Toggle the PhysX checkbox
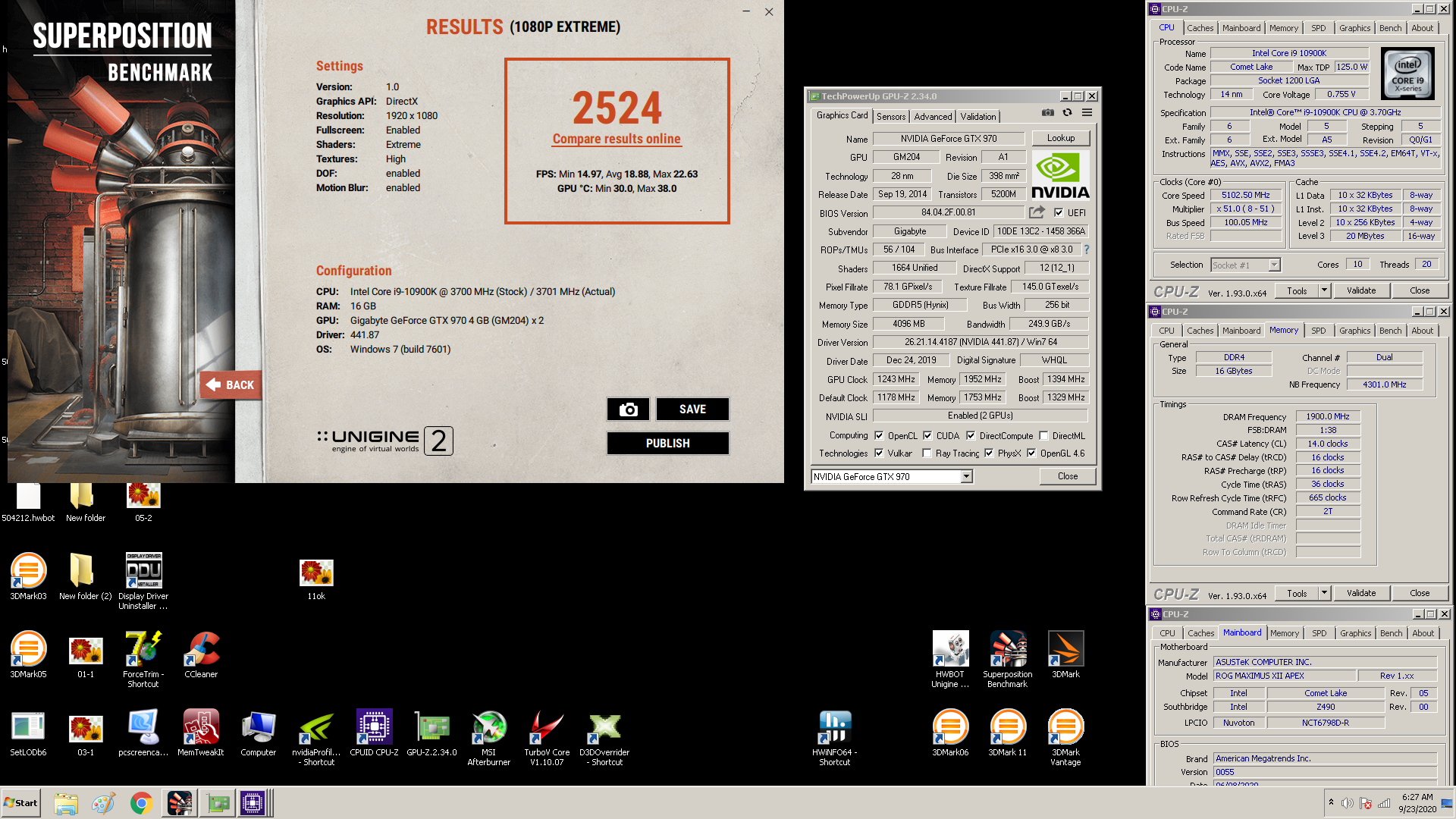Screen dimensions: 1456x819 coord(989,453)
